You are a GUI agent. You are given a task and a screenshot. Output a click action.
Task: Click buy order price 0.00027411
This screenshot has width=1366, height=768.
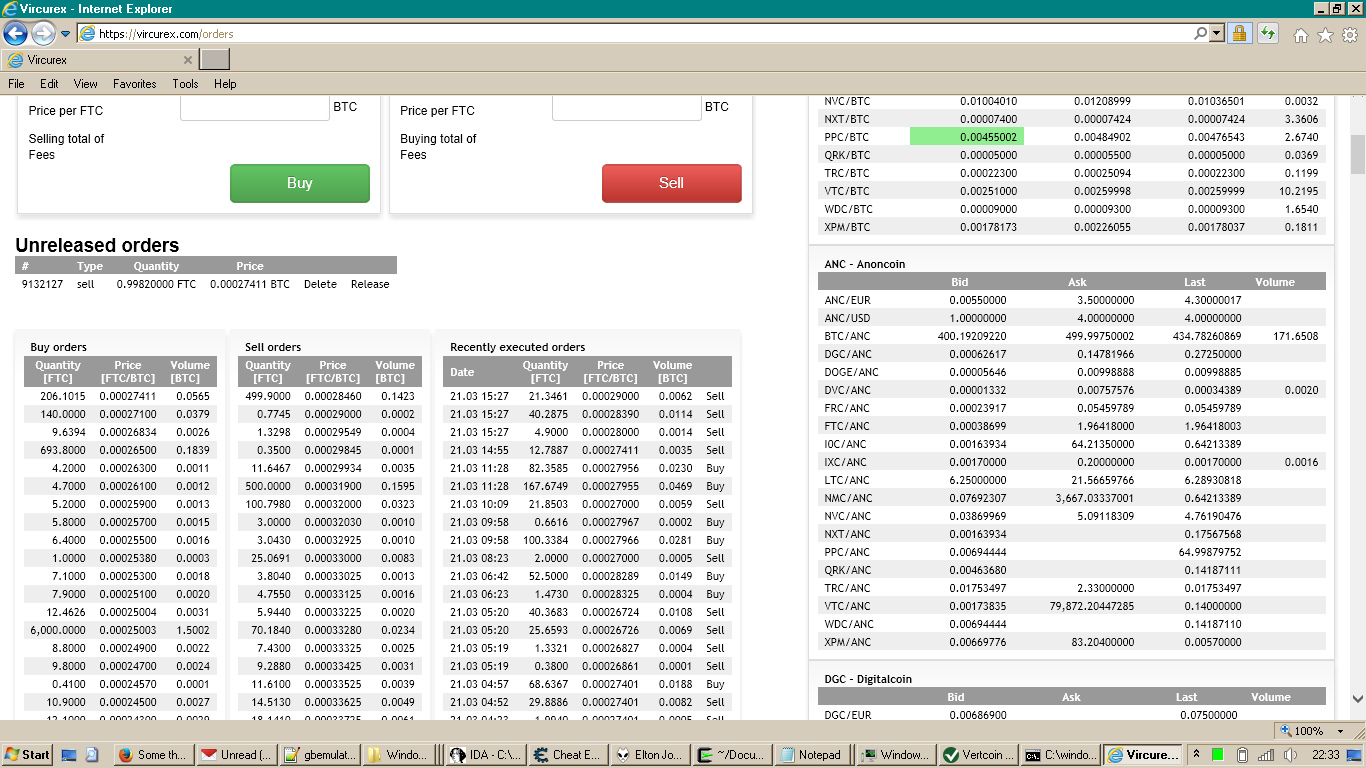(128, 396)
